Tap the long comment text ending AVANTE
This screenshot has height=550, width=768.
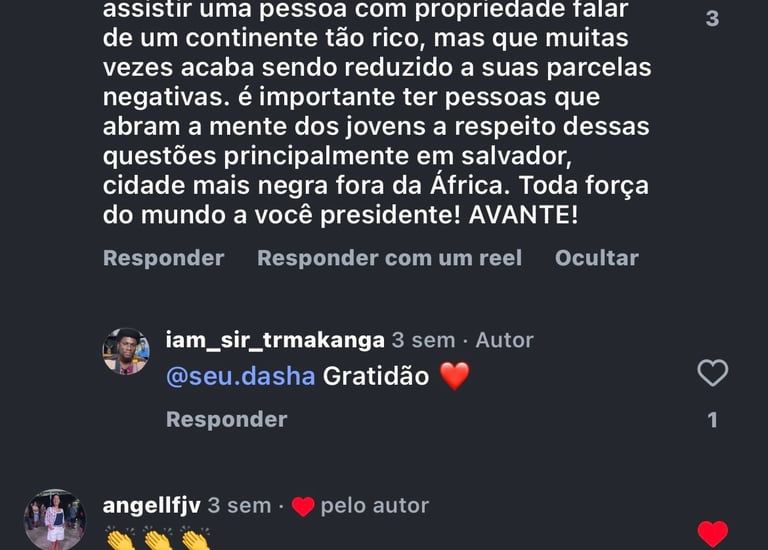click(x=375, y=127)
